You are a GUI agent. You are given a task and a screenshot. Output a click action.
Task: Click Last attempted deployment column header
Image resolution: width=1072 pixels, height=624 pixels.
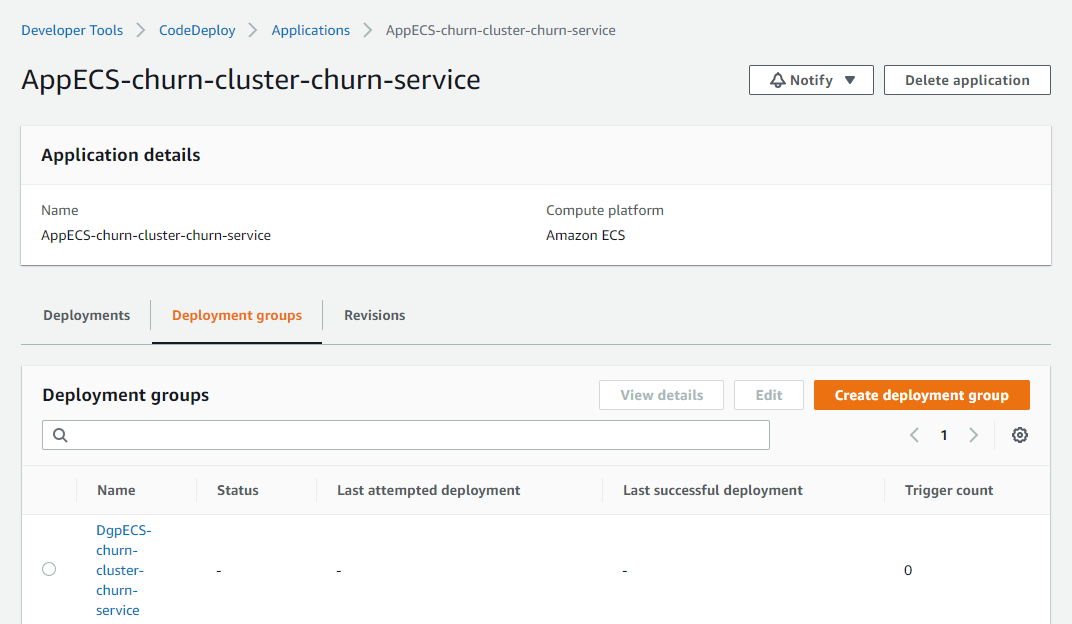tap(429, 490)
